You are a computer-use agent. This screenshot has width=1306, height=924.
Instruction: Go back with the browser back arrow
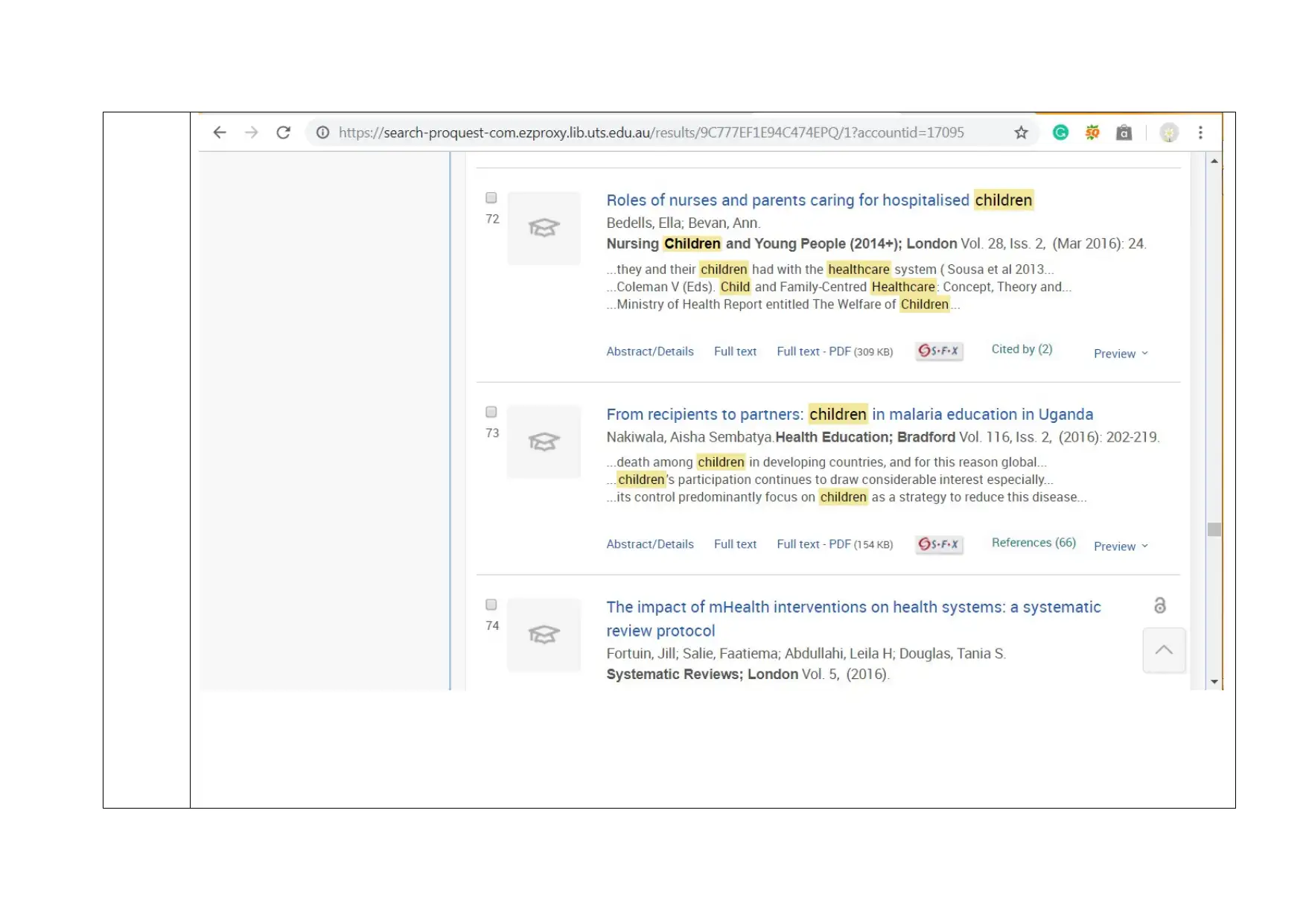pyautogui.click(x=219, y=133)
